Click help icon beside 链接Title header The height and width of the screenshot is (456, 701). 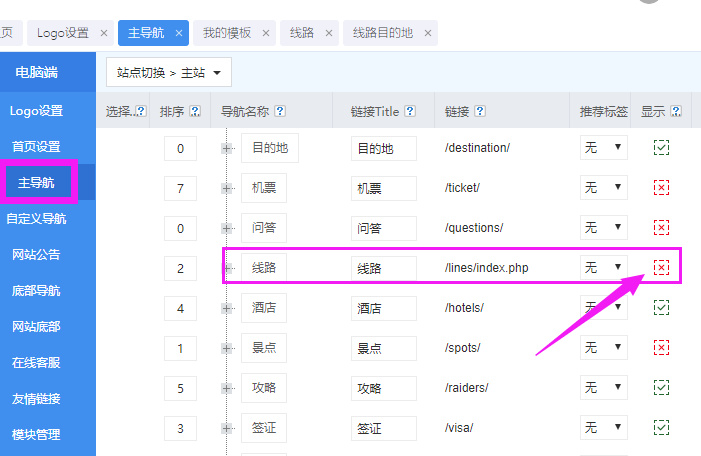[x=410, y=111]
